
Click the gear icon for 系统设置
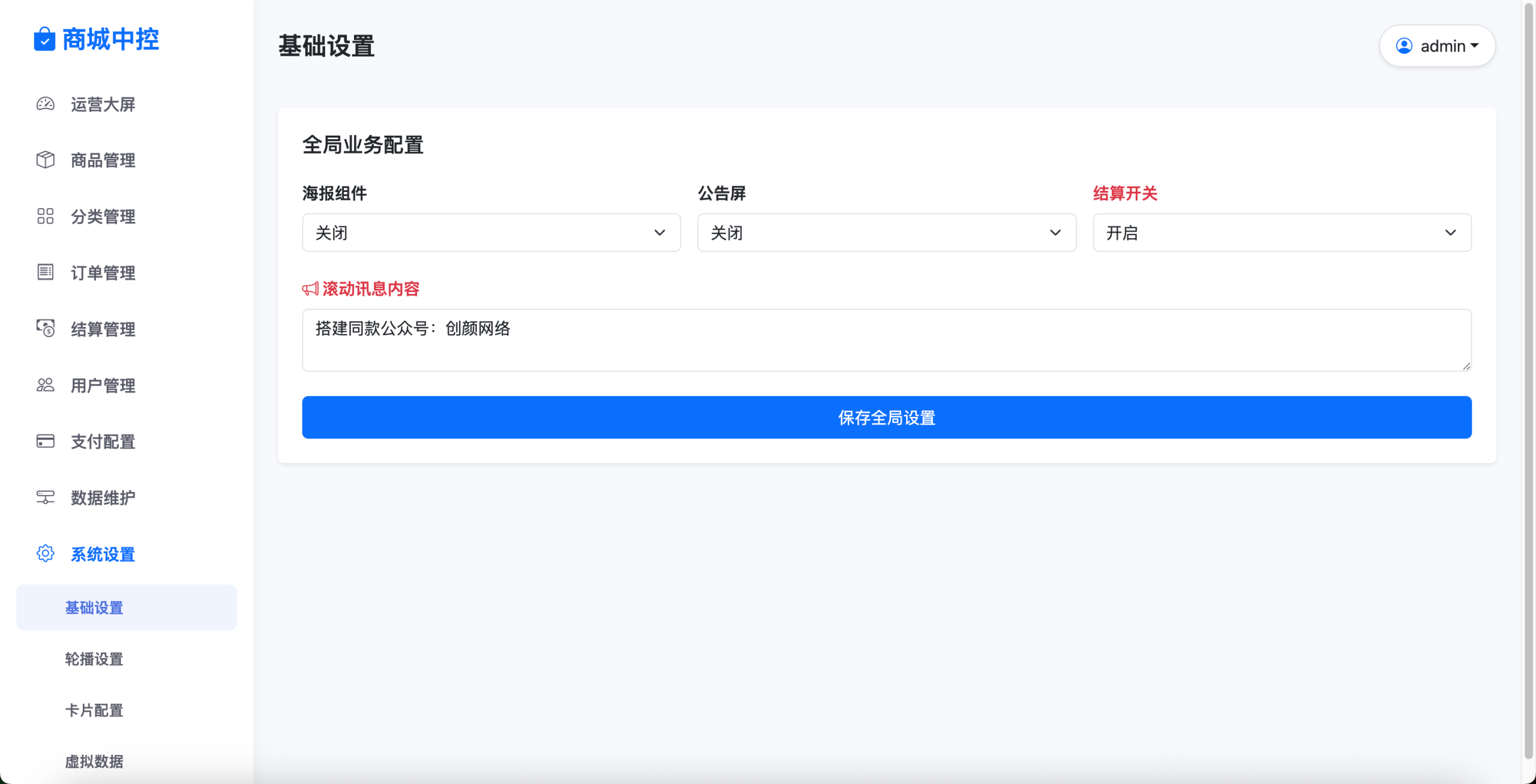click(46, 554)
